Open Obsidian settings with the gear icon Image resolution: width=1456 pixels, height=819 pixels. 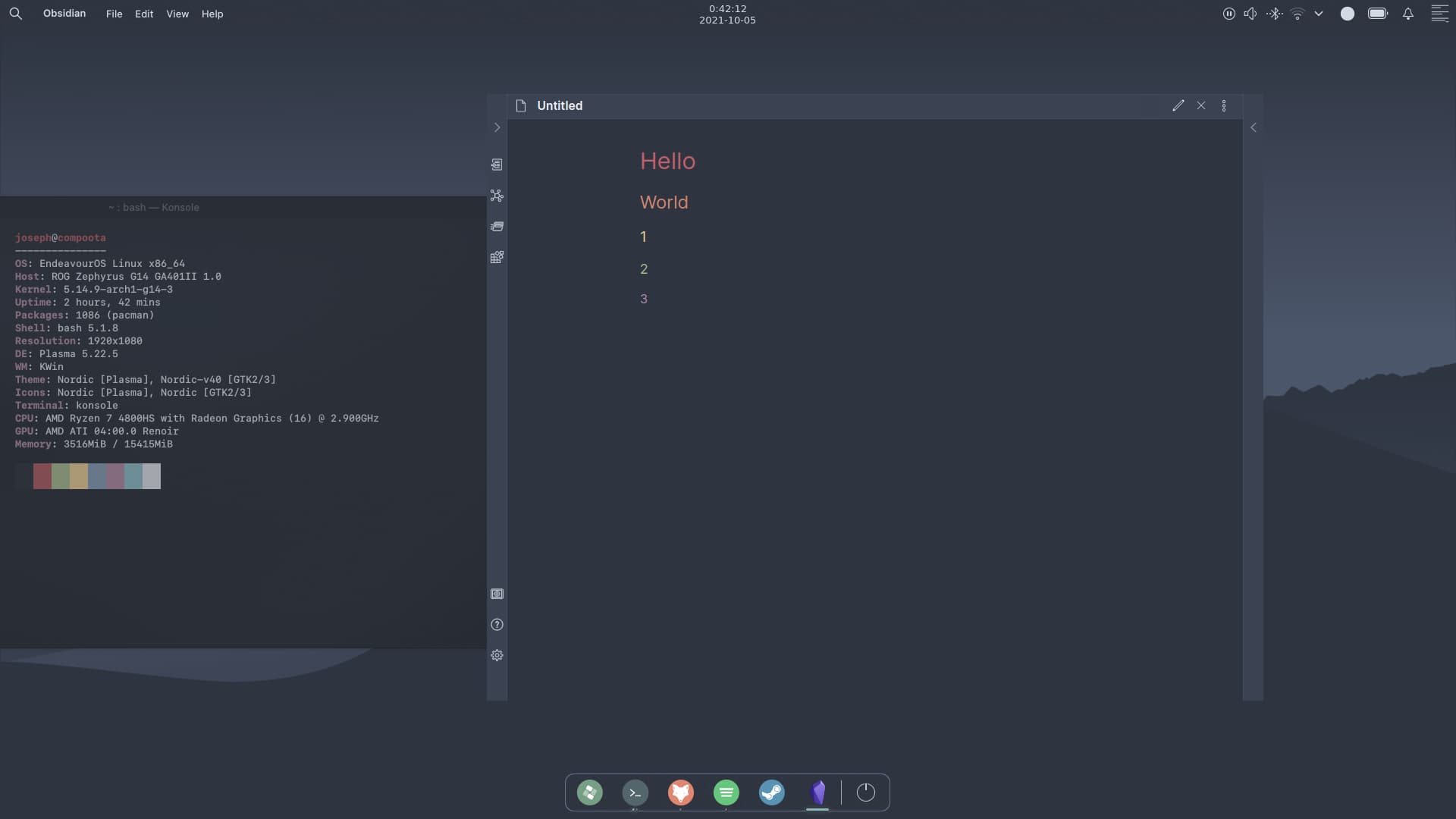click(x=497, y=655)
